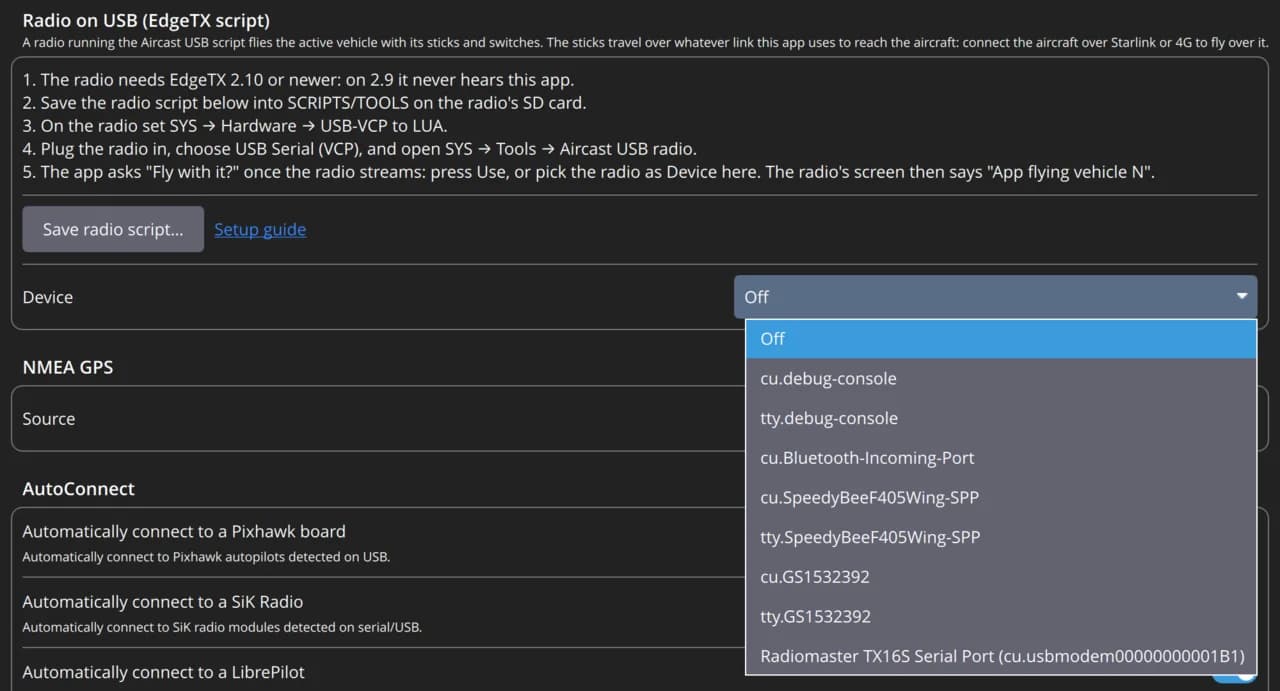Image resolution: width=1280 pixels, height=691 pixels.
Task: Click 'Automatically connect to a Pixhawk board' text
Action: (184, 531)
